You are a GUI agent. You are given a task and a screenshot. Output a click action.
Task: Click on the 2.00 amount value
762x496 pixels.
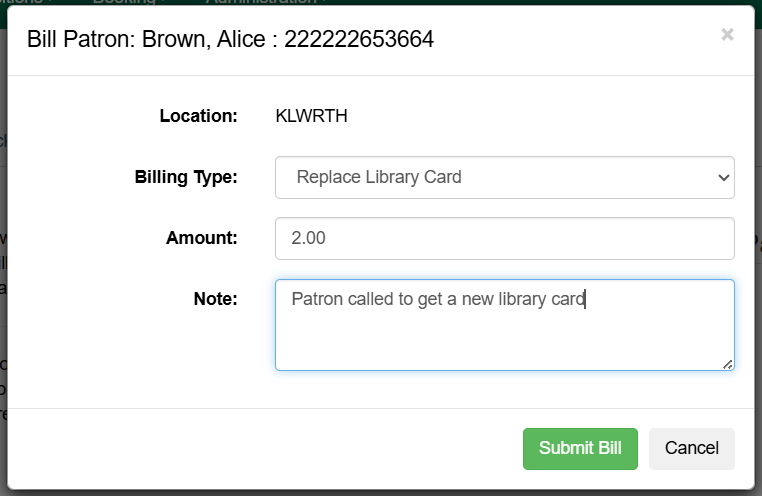[x=308, y=238]
